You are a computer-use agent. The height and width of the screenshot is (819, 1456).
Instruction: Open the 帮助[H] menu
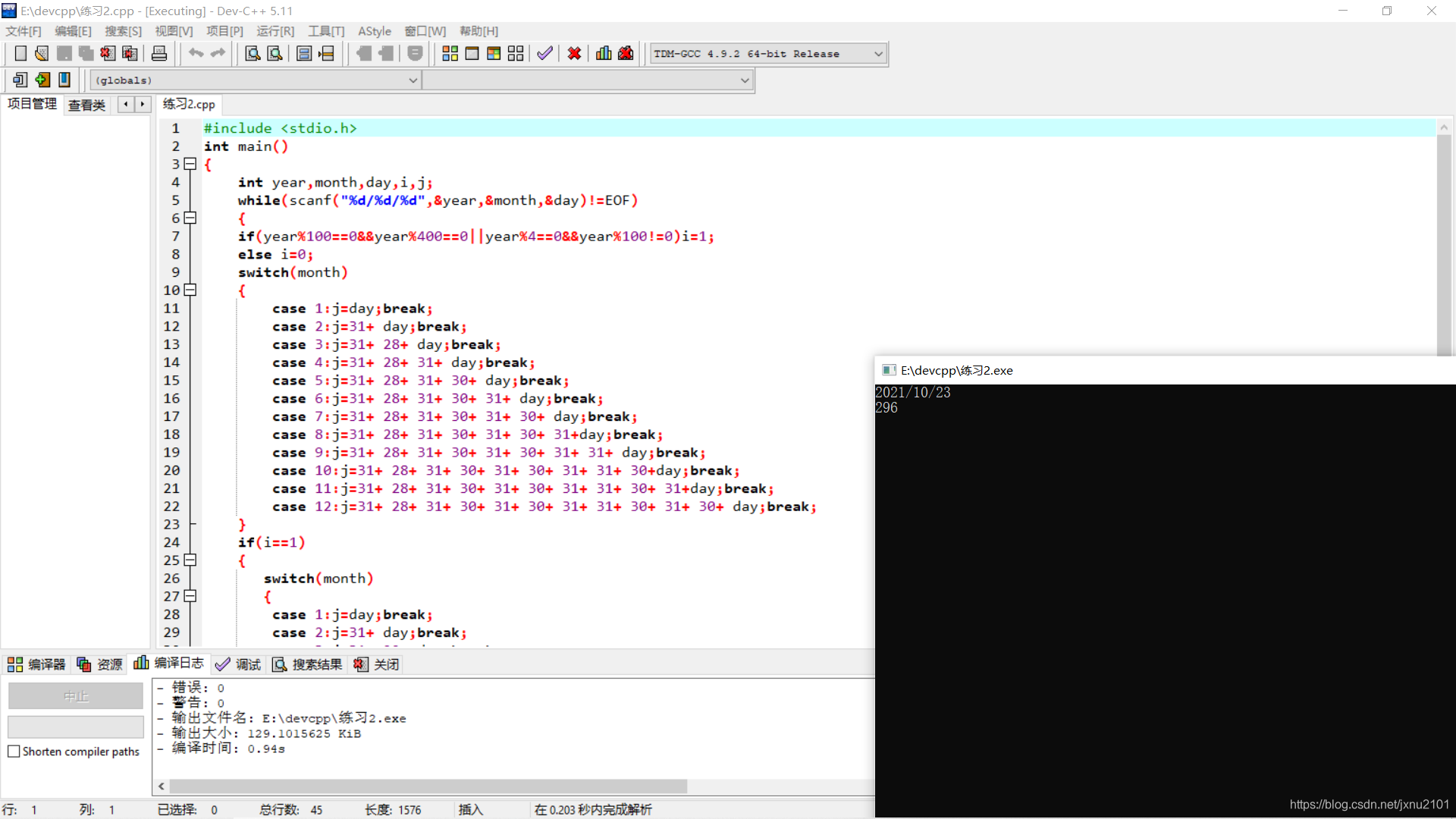point(479,31)
